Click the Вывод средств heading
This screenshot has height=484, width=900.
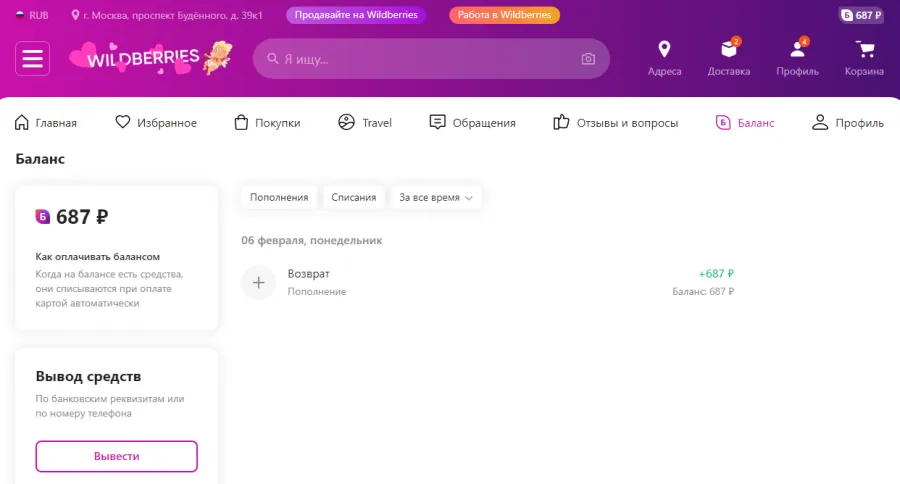(x=88, y=377)
